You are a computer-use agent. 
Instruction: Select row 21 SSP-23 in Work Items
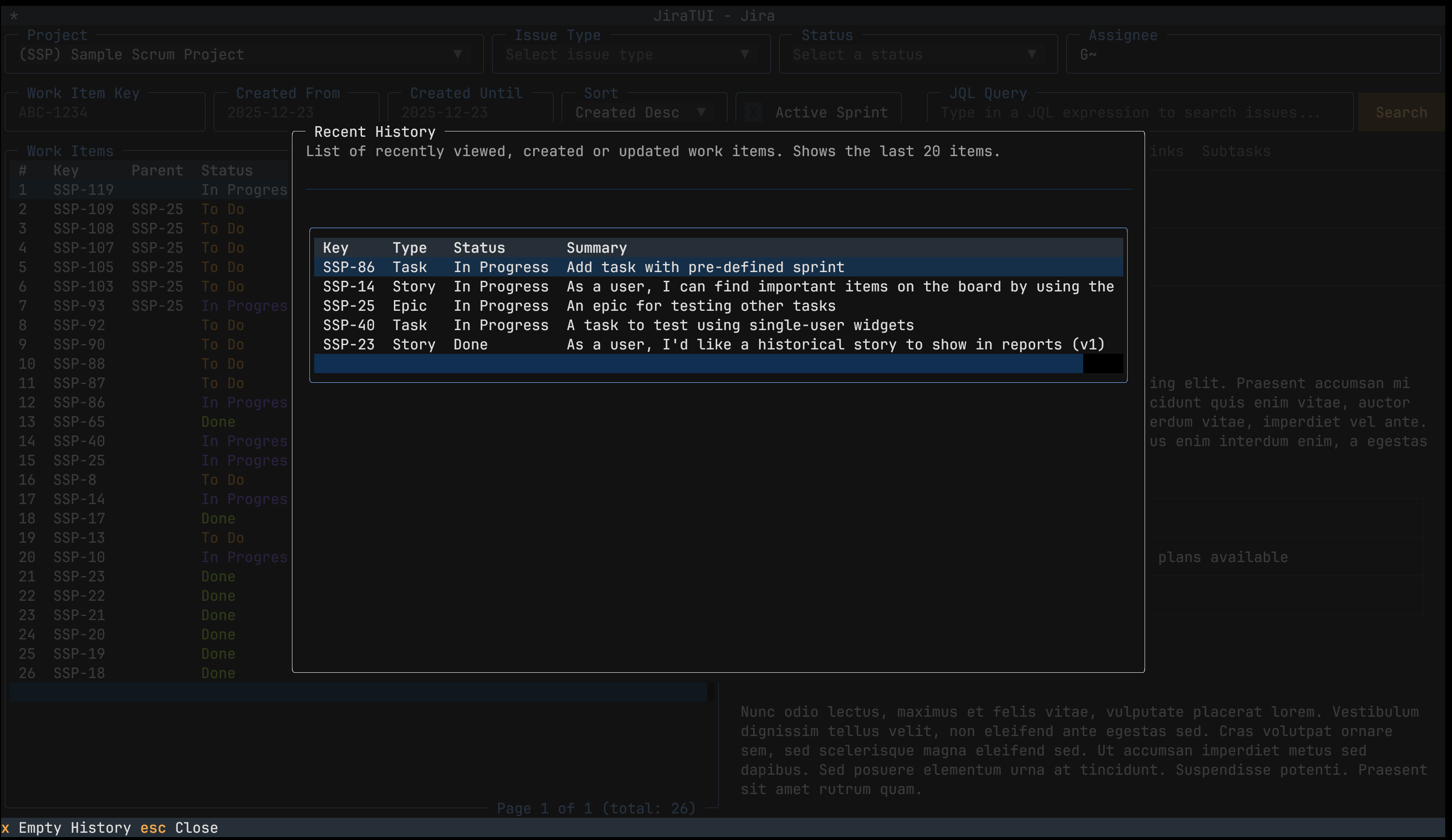point(149,576)
